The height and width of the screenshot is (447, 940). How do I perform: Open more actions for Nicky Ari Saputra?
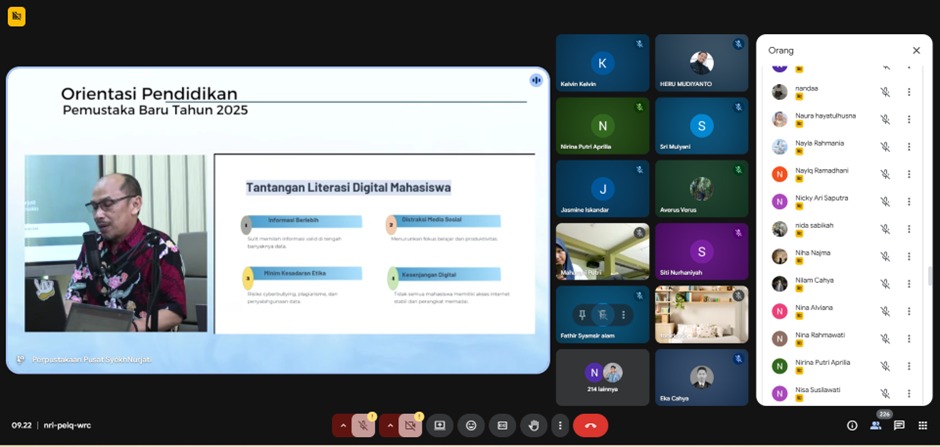909,201
